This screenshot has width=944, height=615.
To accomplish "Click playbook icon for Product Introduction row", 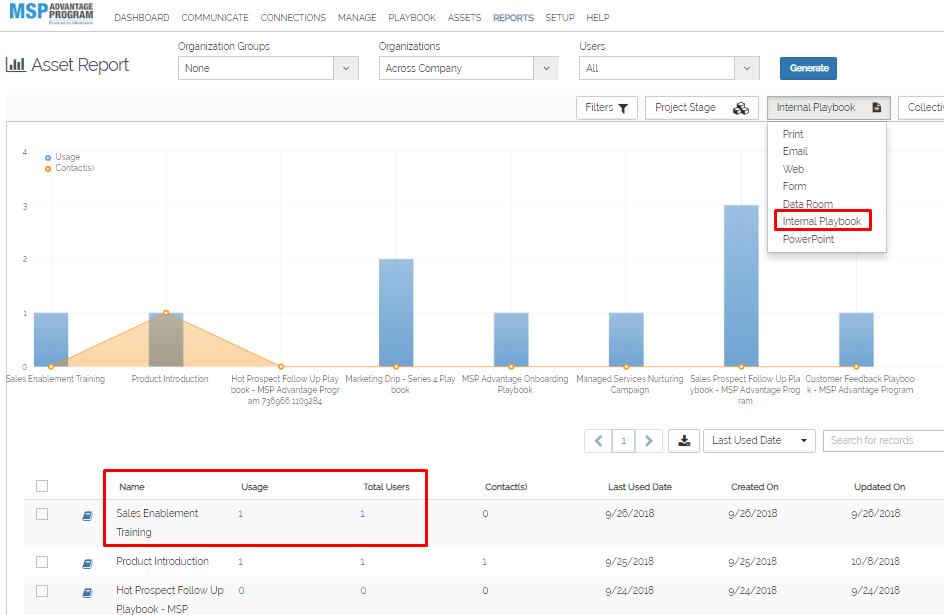I will coord(87,563).
